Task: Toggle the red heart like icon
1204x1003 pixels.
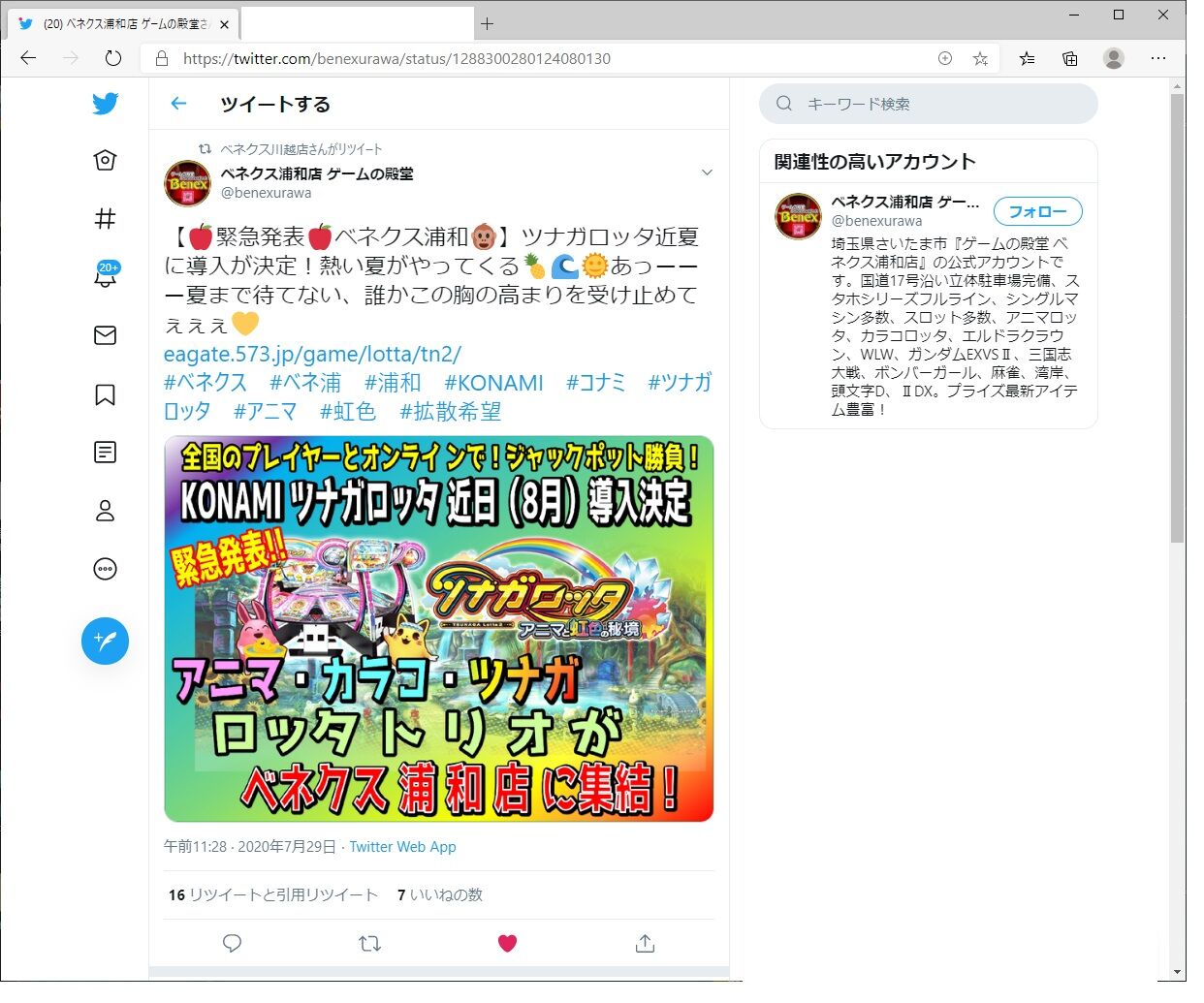Action: (507, 943)
